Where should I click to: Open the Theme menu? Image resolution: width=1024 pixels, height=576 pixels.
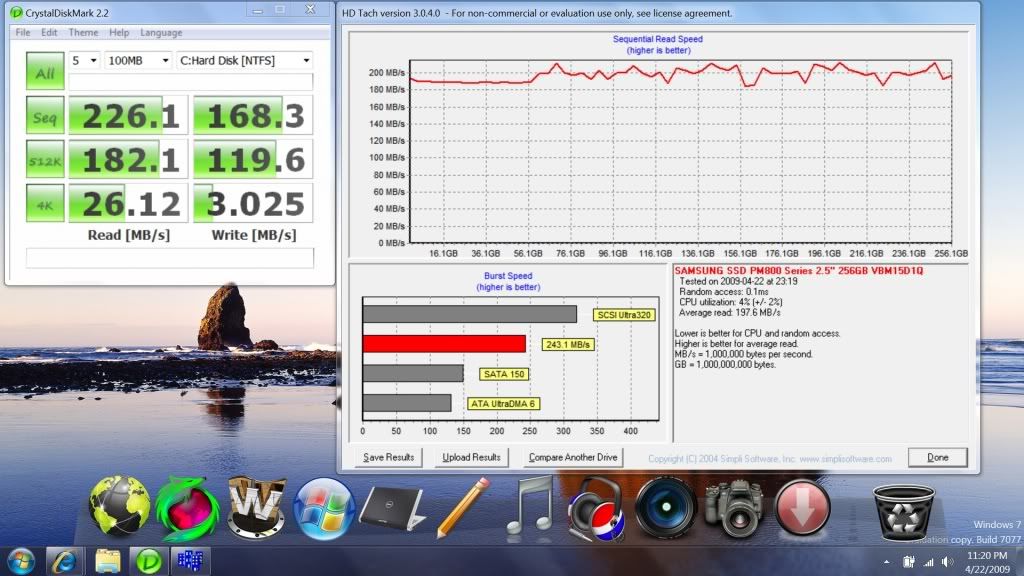[x=83, y=33]
